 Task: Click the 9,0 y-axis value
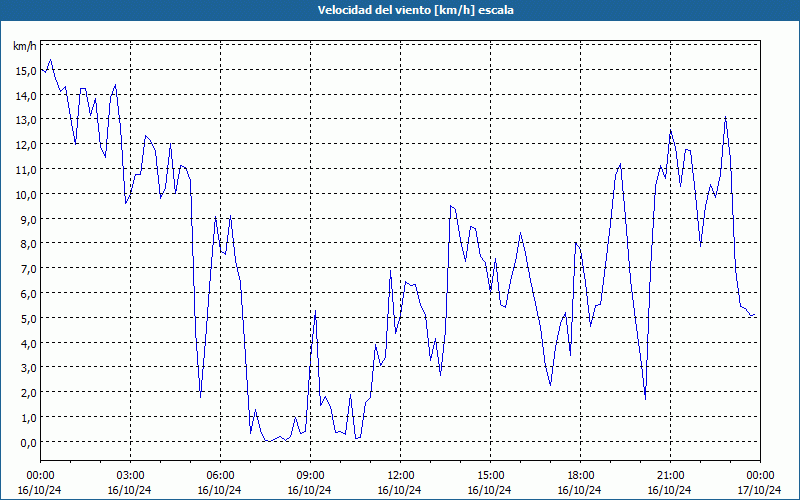pos(29,219)
